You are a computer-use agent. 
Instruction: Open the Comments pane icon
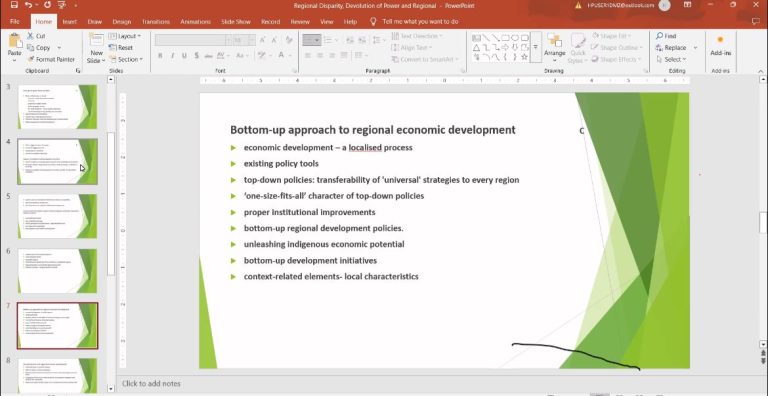click(x=756, y=21)
